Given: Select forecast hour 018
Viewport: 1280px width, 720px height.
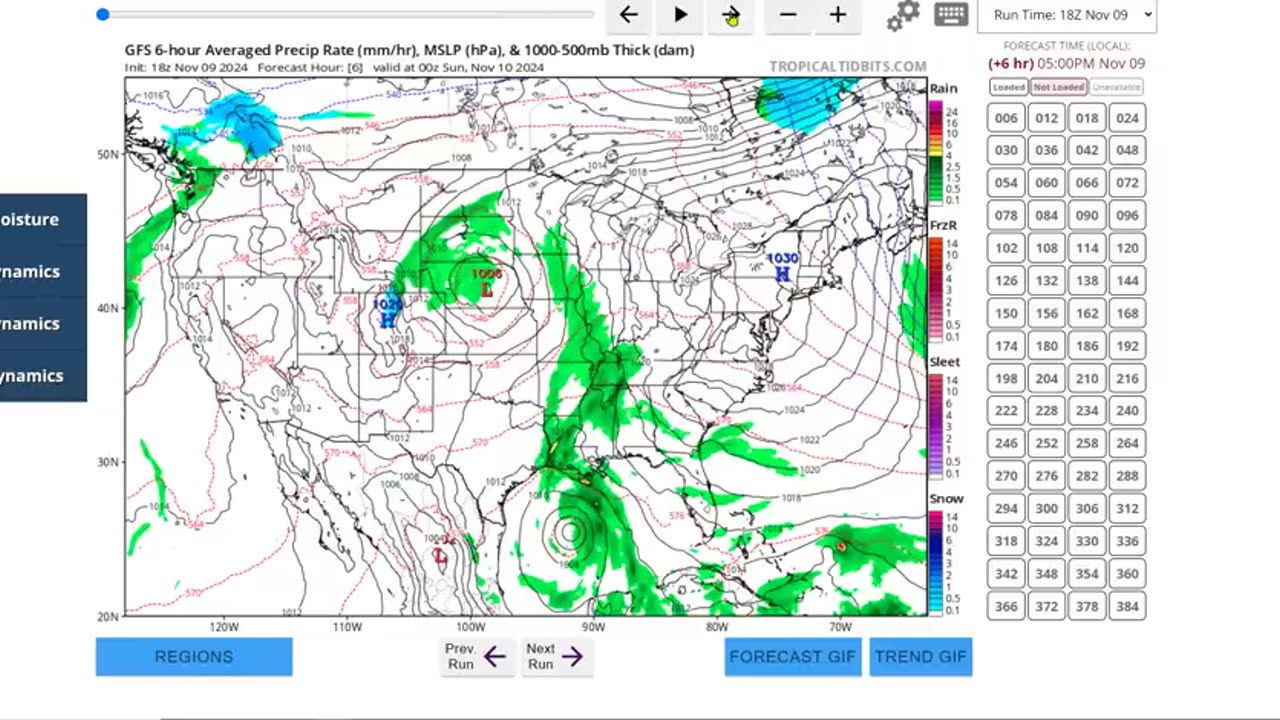Looking at the screenshot, I should [x=1087, y=118].
